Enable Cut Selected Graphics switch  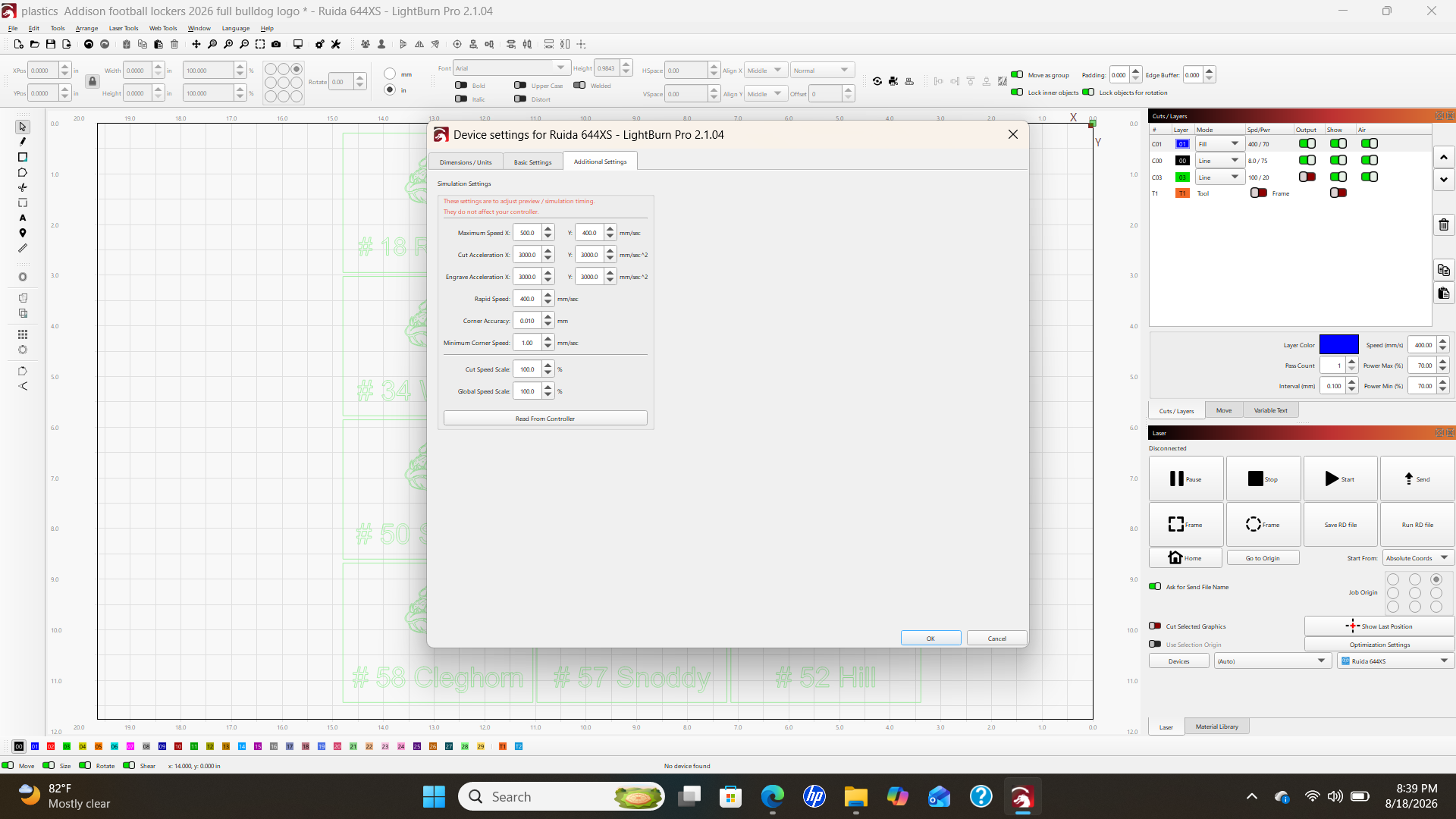[1155, 626]
